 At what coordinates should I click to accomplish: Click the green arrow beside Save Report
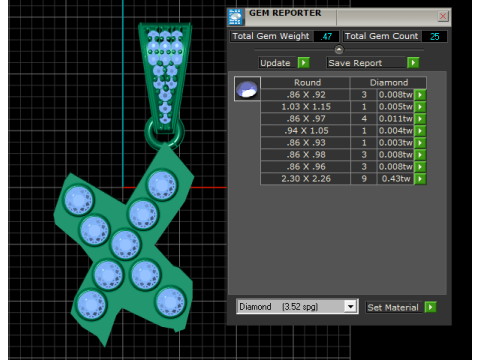(413, 63)
